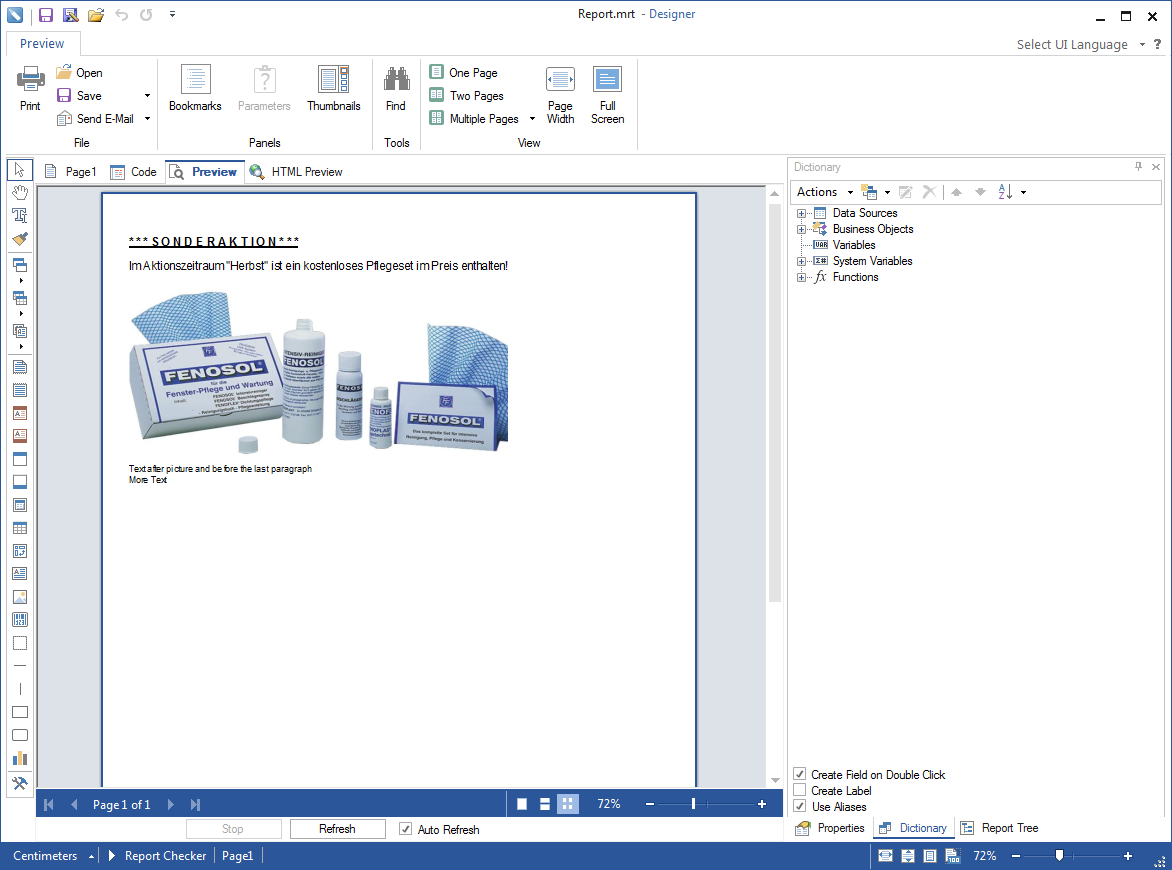Set view to Page Width

[560, 94]
